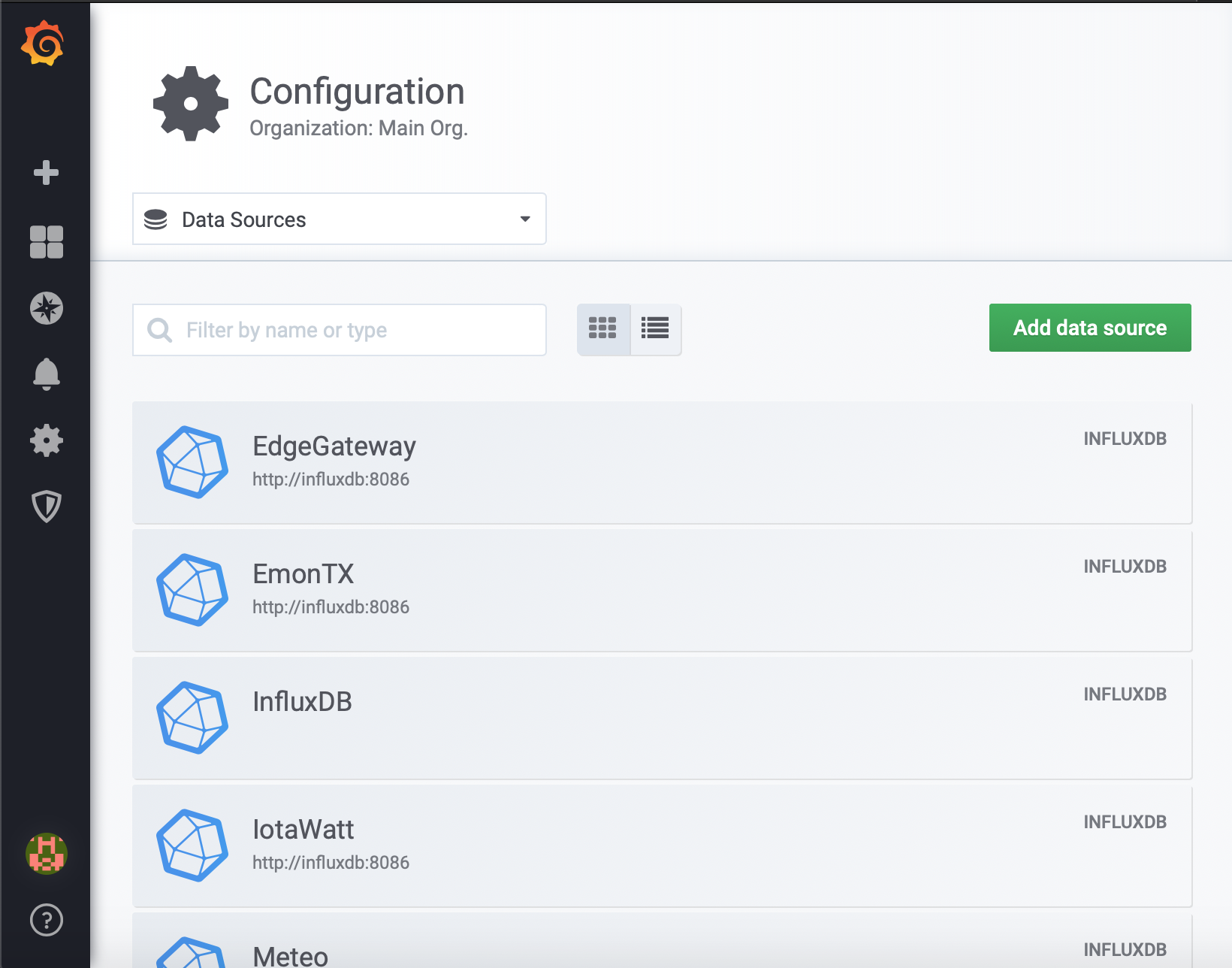Focus the Filter by name or type field
Viewport: 1232px width, 968px height.
340,330
